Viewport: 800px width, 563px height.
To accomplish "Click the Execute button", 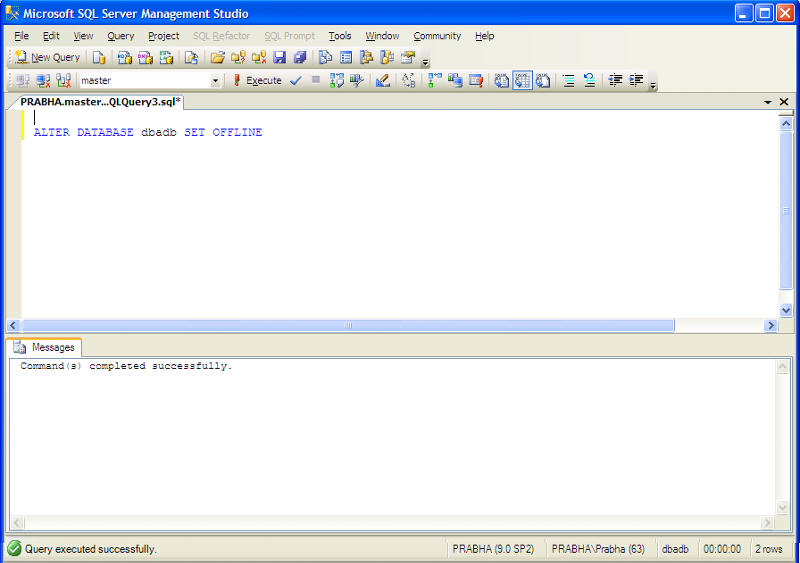I will tap(258, 80).
